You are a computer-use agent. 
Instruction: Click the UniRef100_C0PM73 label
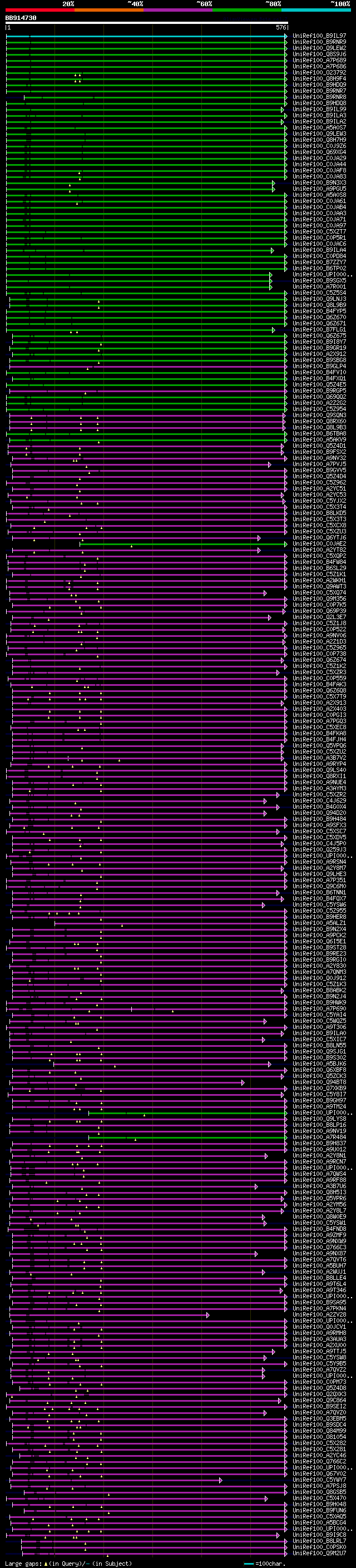click(319, 1382)
